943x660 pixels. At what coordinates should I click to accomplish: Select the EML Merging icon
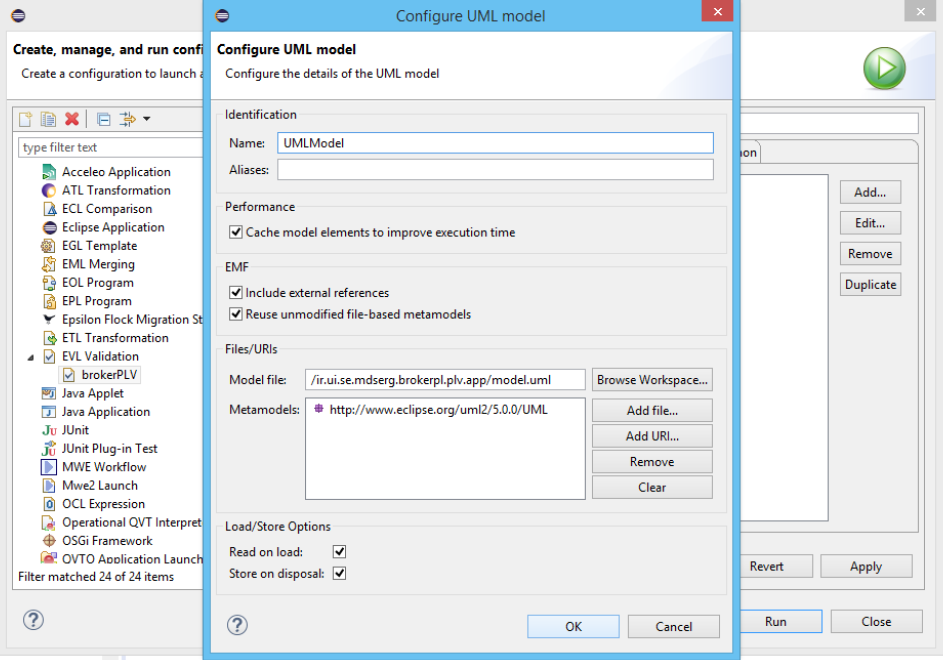point(49,265)
